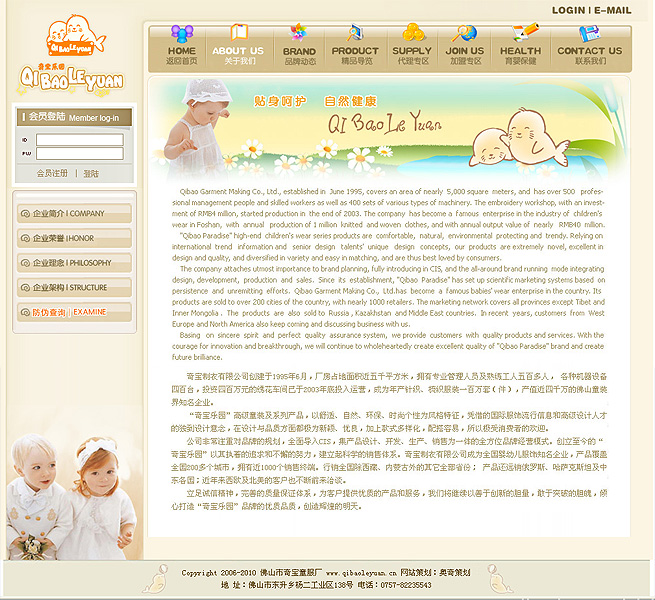655x600 pixels.
Task: Open 企业简介 COMPANY sidebar button
Action: click(x=74, y=214)
